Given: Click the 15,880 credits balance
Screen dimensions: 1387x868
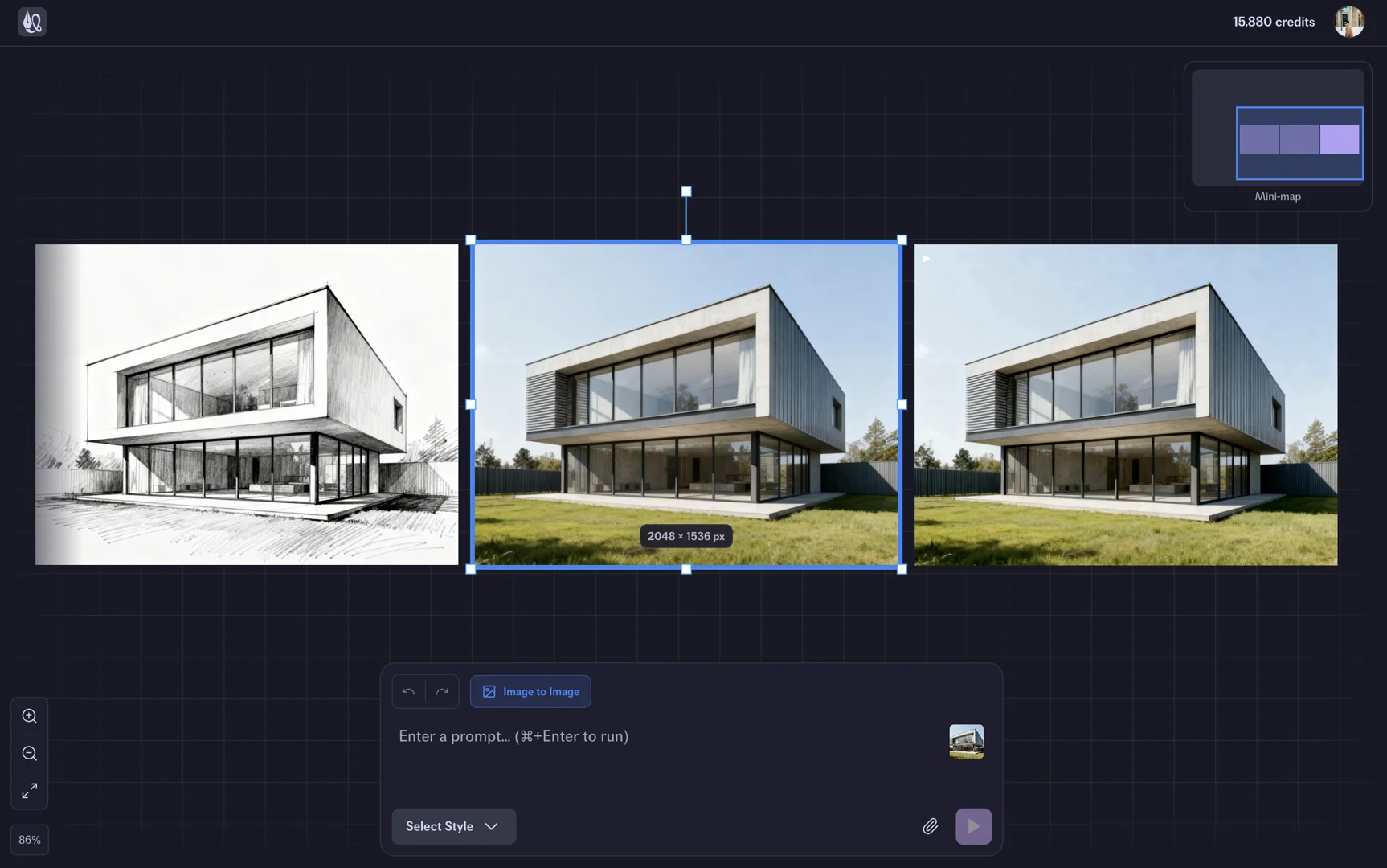Looking at the screenshot, I should (1273, 22).
